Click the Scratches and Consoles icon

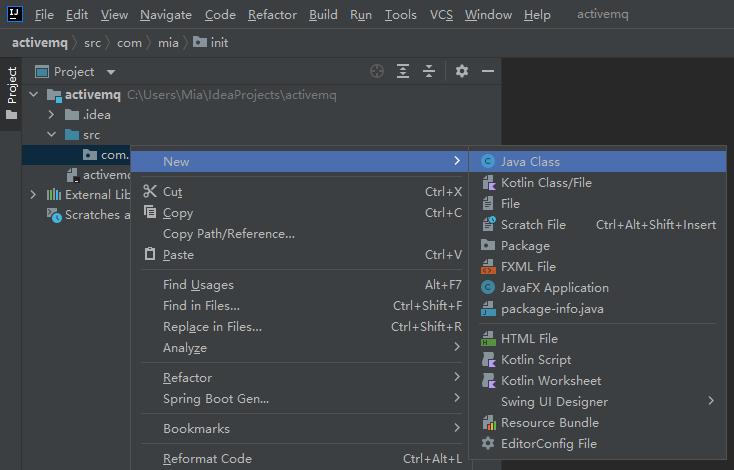[x=54, y=215]
